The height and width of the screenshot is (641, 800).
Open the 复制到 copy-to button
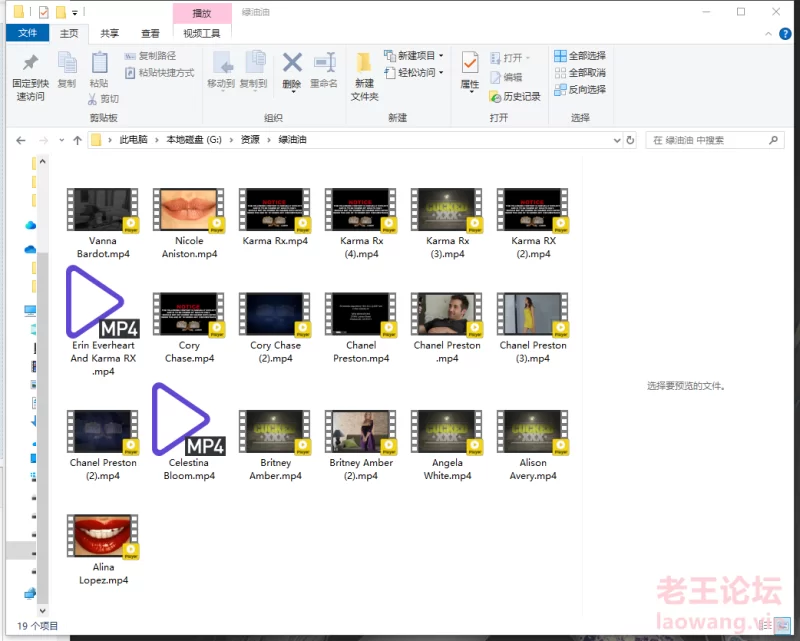coord(254,70)
